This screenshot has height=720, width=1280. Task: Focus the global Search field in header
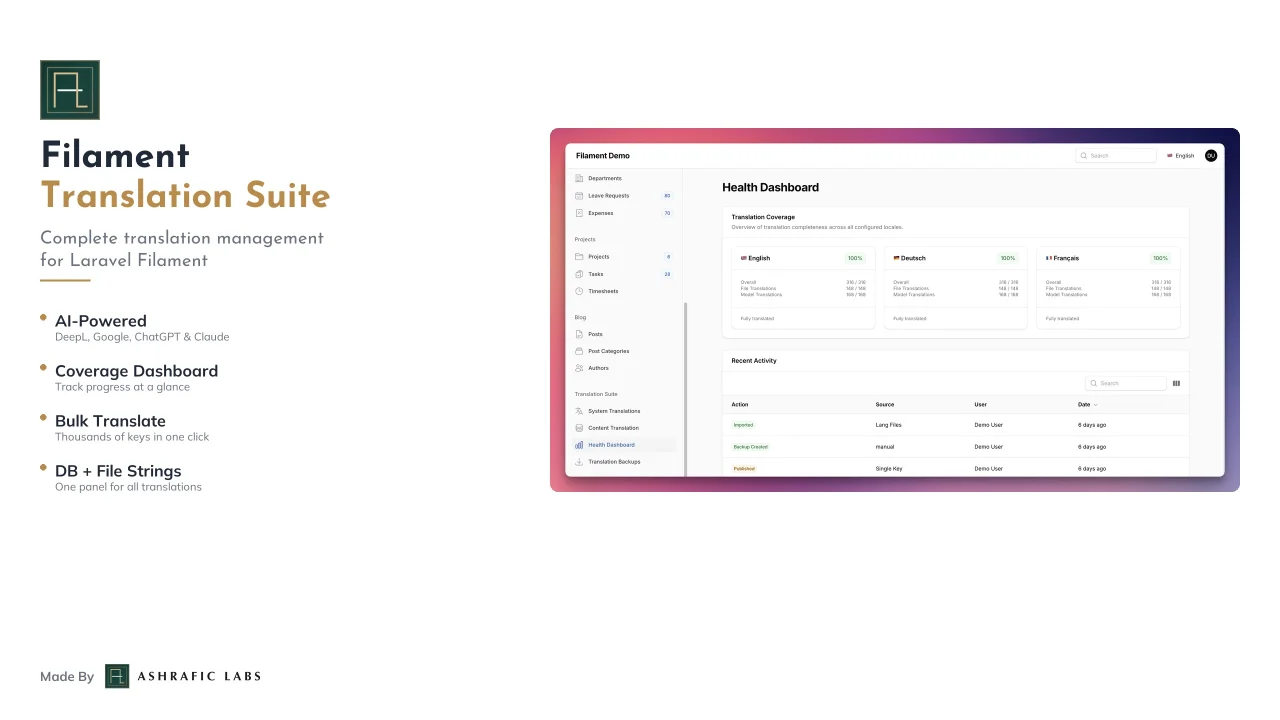coord(1116,156)
